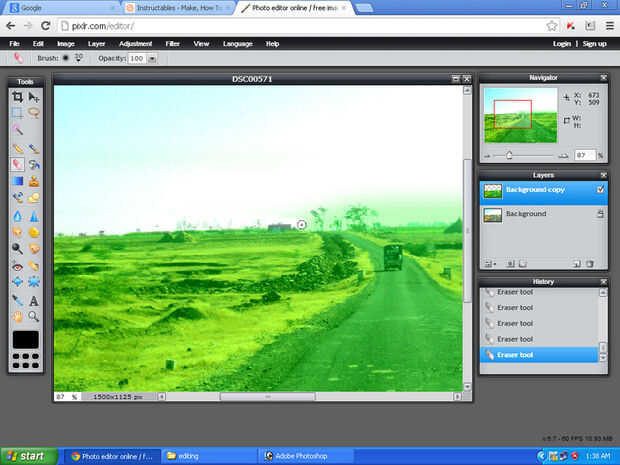Image resolution: width=620 pixels, height=465 pixels.
Task: Select the Dodge tool
Action: click(17, 249)
